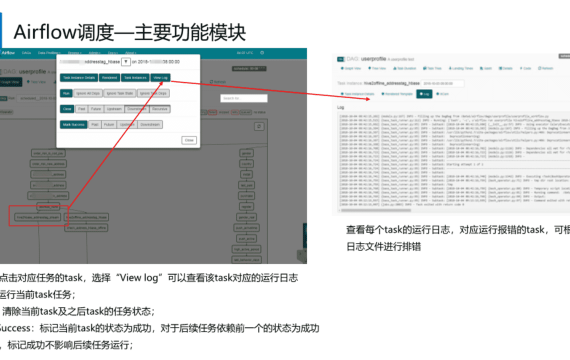Viewport: 570px width, 360px height.
Task: Toggle Past option in the Mark Success row
Action: (x=95, y=125)
